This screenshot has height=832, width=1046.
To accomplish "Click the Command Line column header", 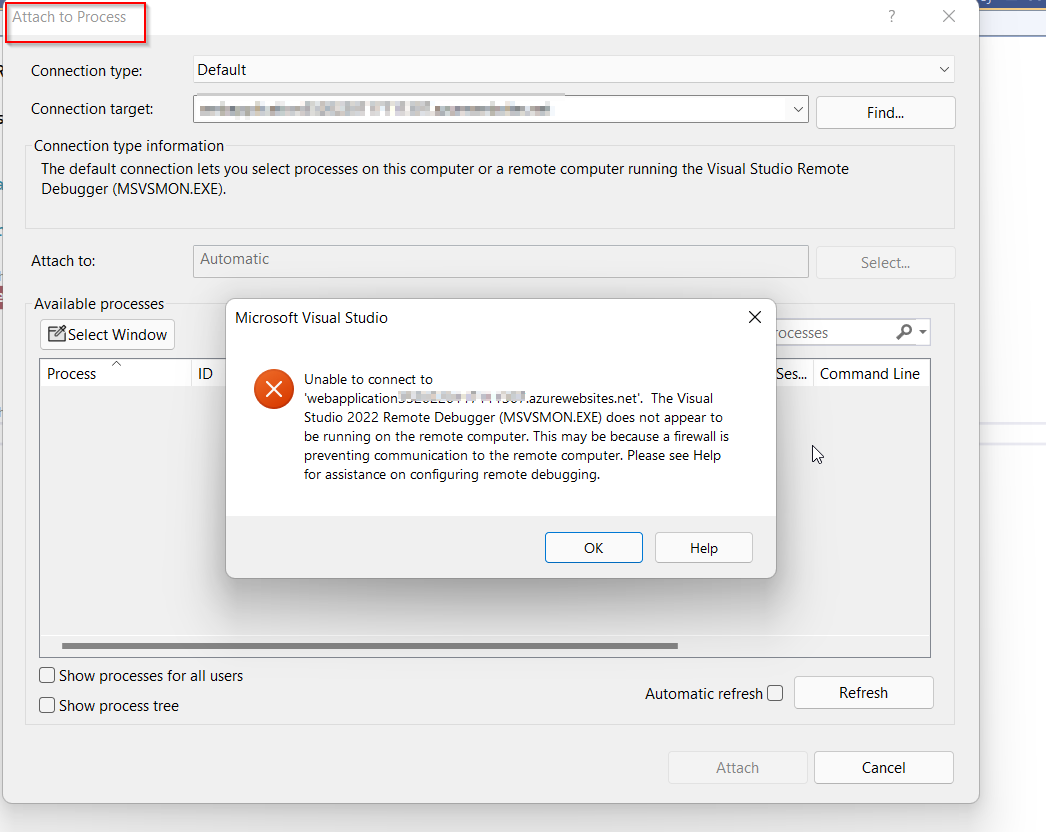I will coord(870,374).
